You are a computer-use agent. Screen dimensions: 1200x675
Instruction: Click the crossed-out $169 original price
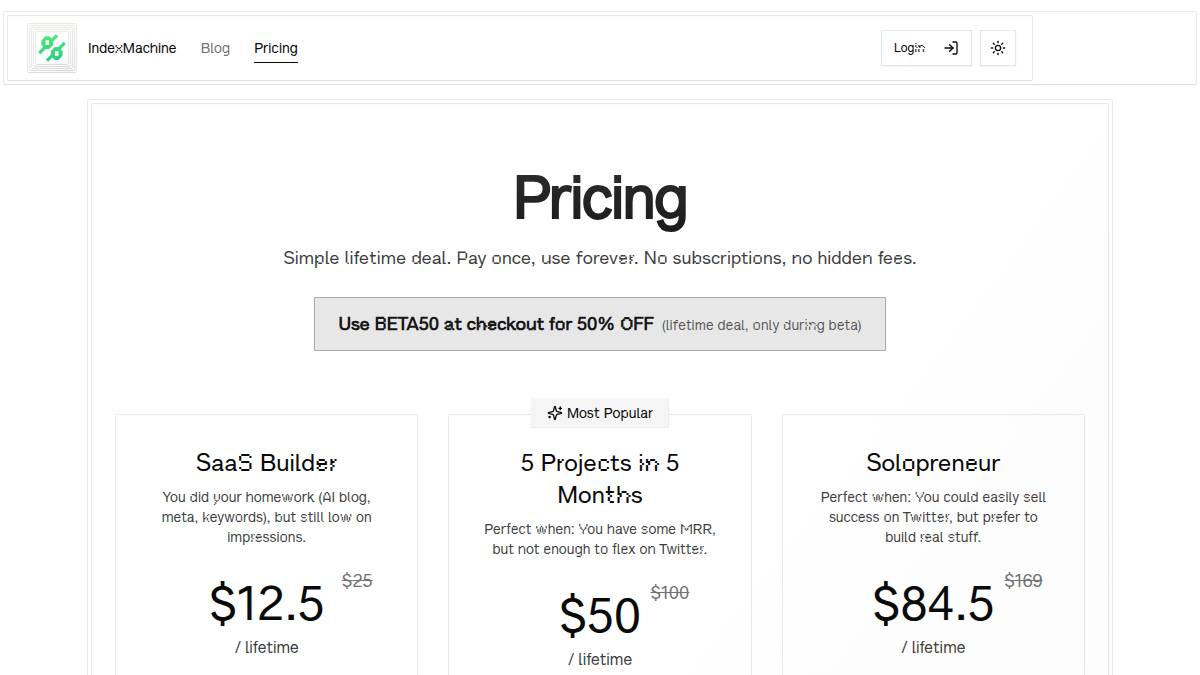(1023, 581)
